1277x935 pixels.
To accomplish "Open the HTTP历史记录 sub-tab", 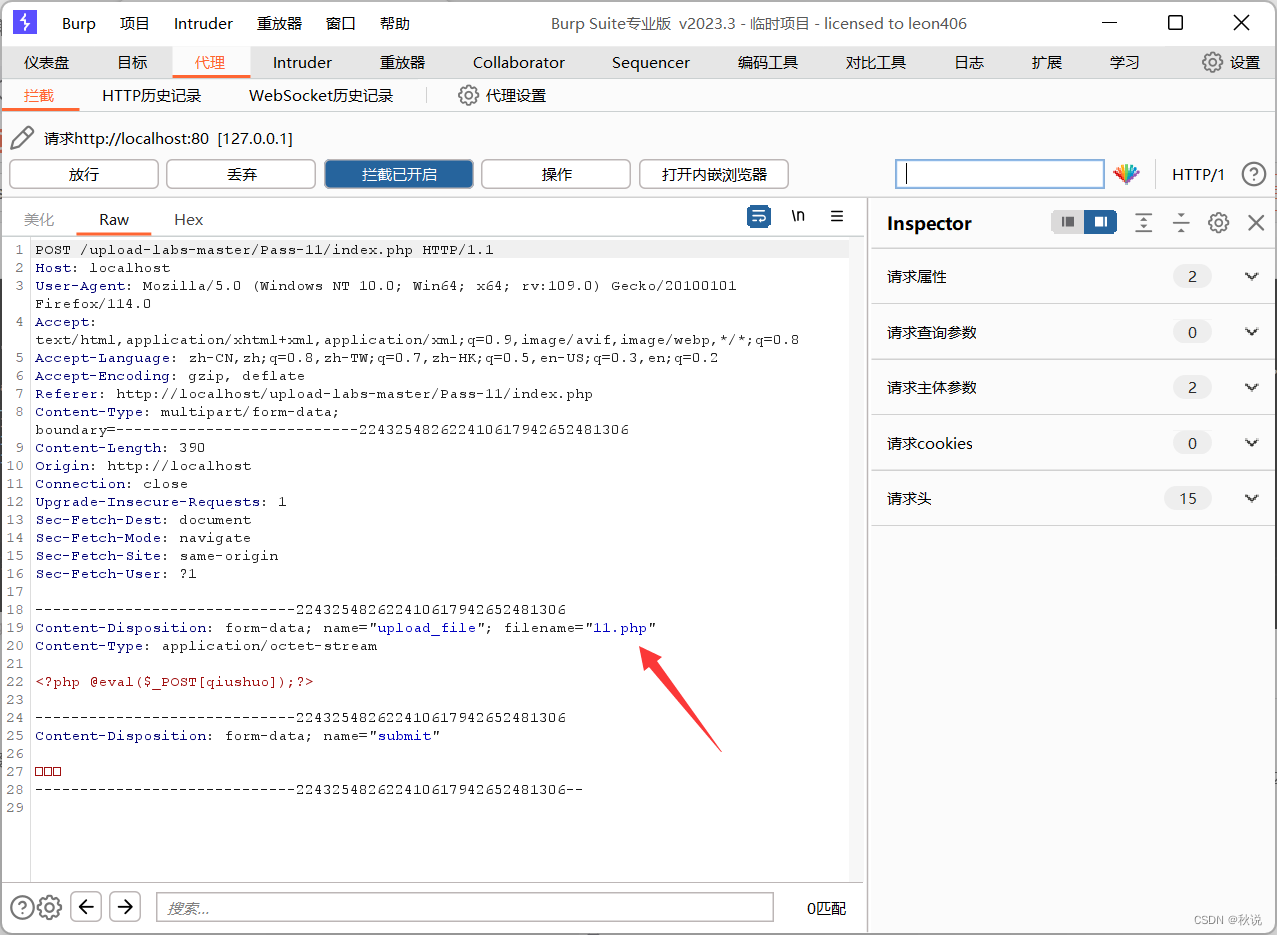I will [152, 96].
